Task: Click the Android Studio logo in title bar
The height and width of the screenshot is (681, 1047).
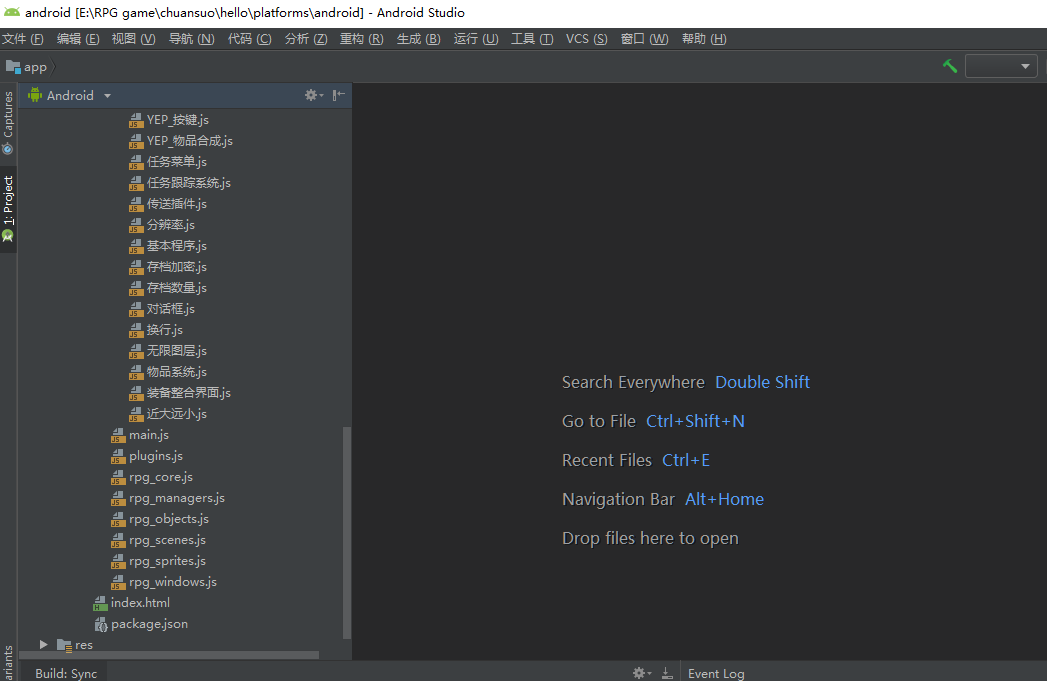Action: click(12, 12)
